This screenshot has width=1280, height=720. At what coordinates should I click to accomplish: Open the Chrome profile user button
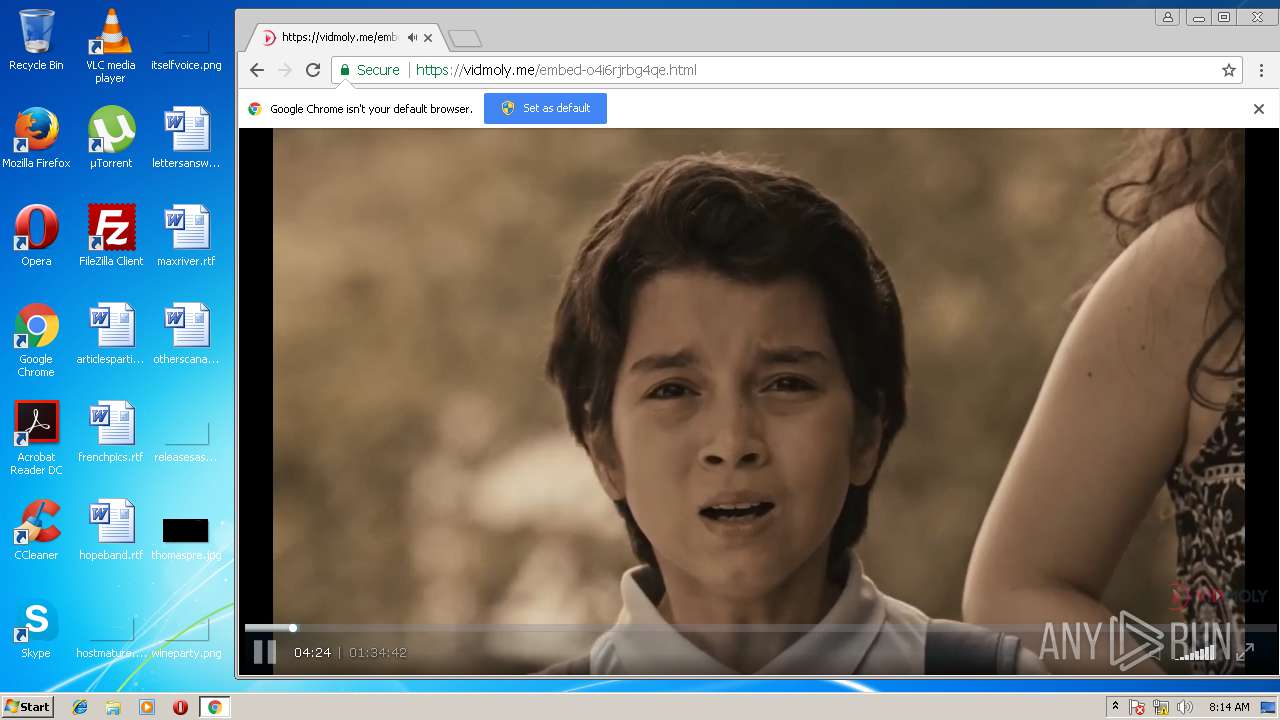pyautogui.click(x=1167, y=17)
